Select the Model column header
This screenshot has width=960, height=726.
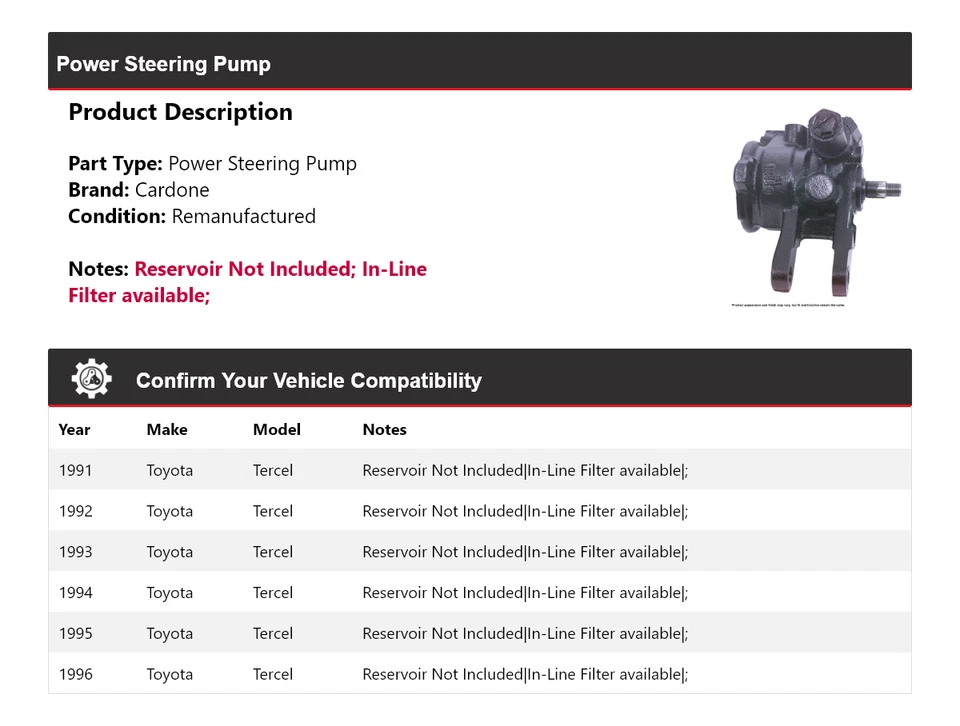(x=277, y=429)
